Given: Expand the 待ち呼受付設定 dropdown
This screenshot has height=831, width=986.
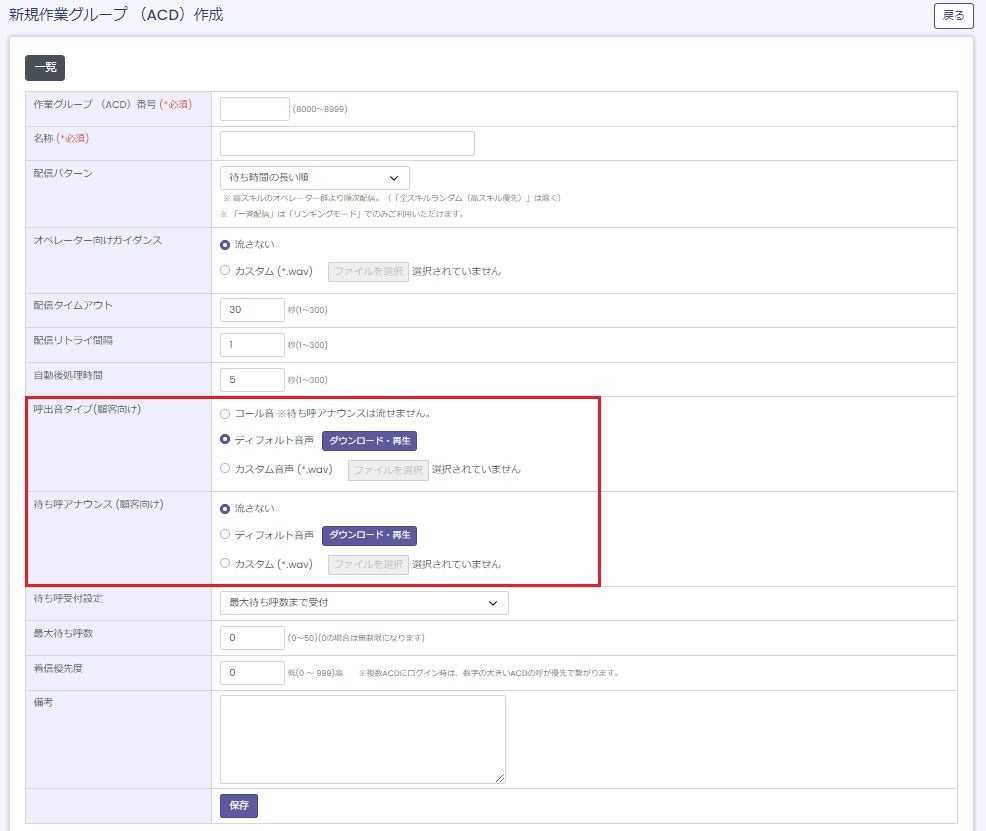Looking at the screenshot, I should click(364, 603).
